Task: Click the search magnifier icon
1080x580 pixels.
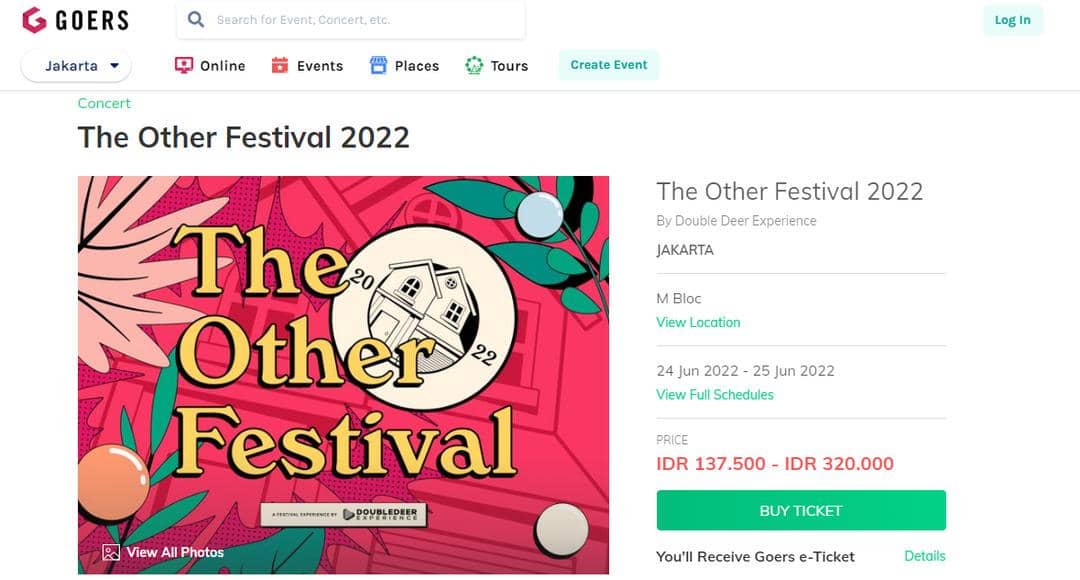Action: pyautogui.click(x=196, y=19)
